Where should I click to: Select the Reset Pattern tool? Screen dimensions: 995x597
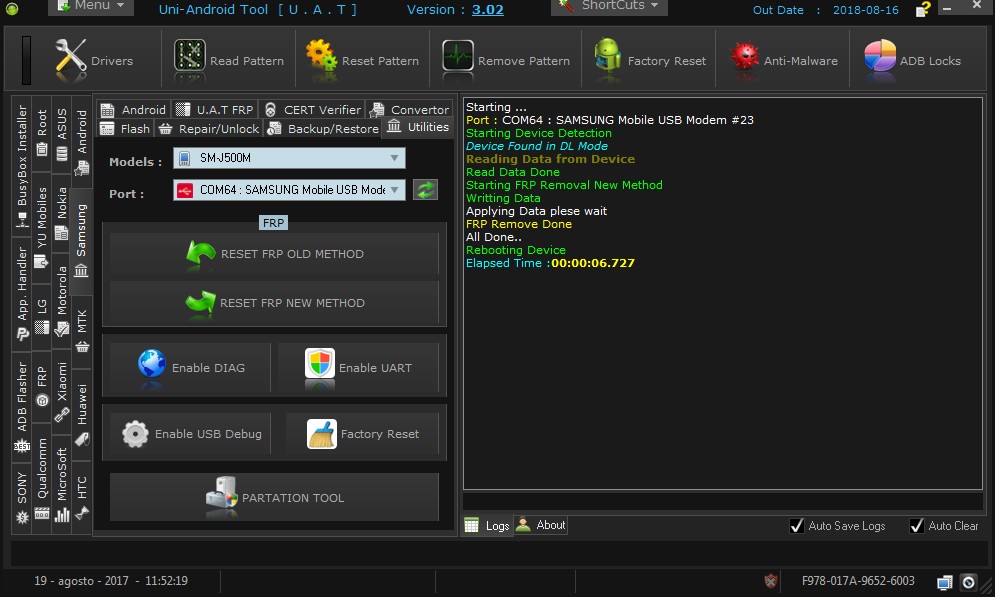362,61
